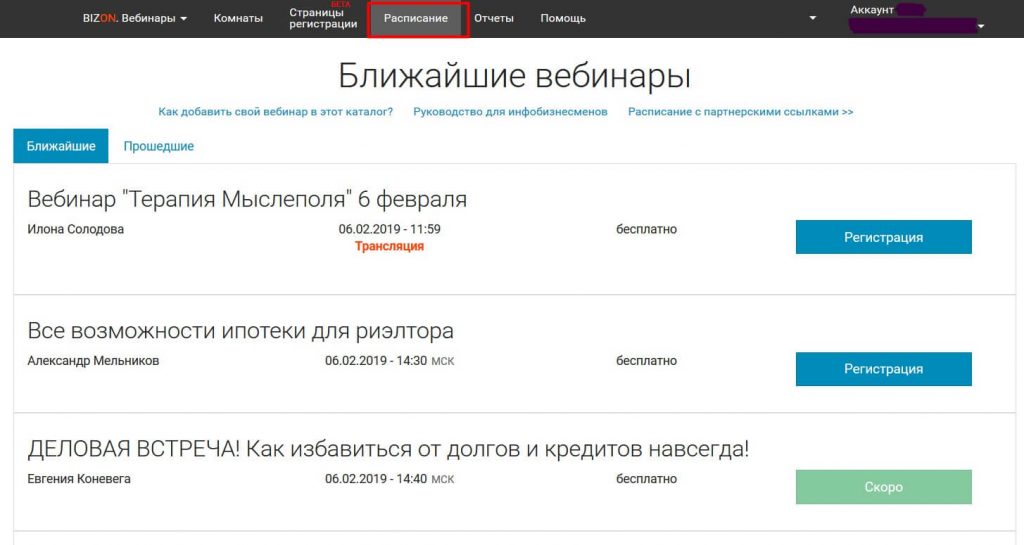Switch to the Ближайшие tab
This screenshot has width=1024, height=545.
(61, 146)
